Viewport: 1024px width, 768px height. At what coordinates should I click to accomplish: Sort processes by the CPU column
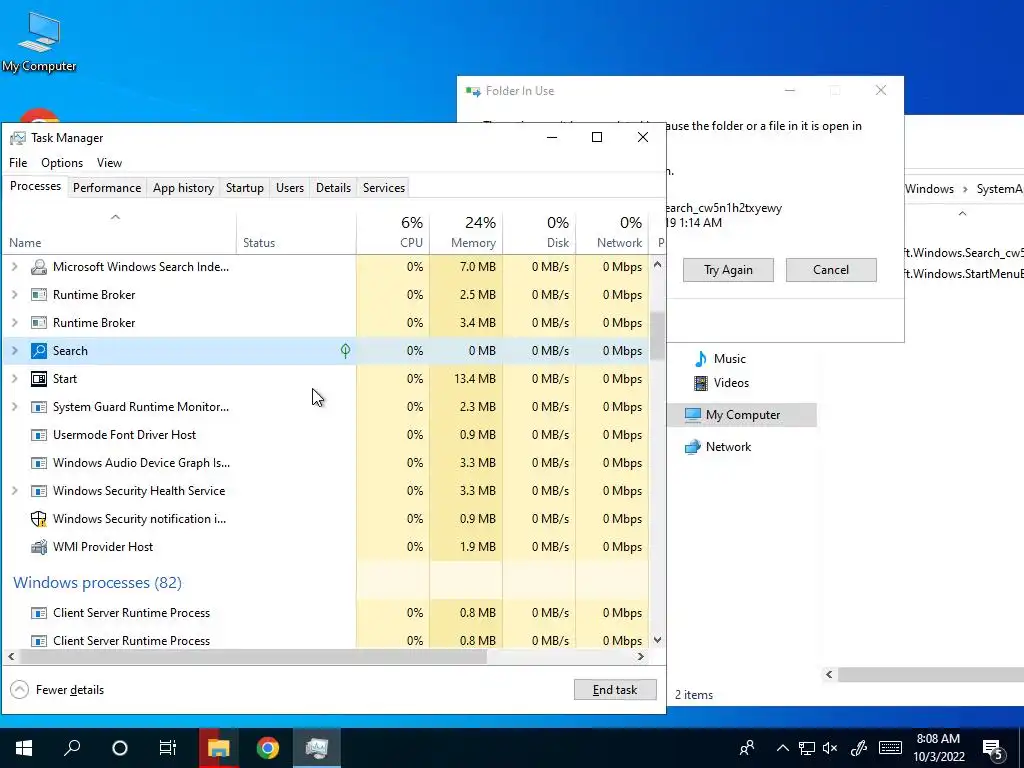coord(393,232)
